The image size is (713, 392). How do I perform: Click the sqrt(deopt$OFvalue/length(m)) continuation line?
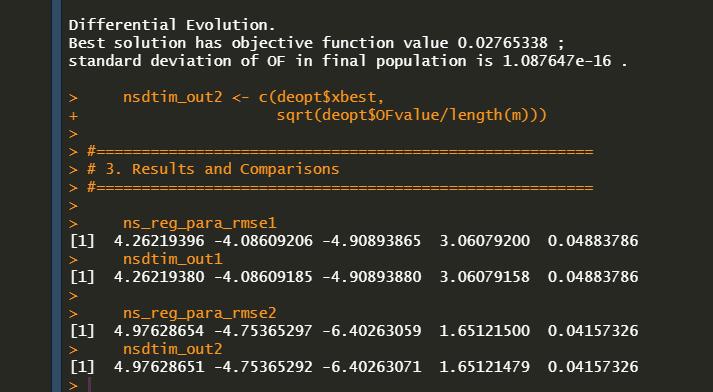[412, 115]
